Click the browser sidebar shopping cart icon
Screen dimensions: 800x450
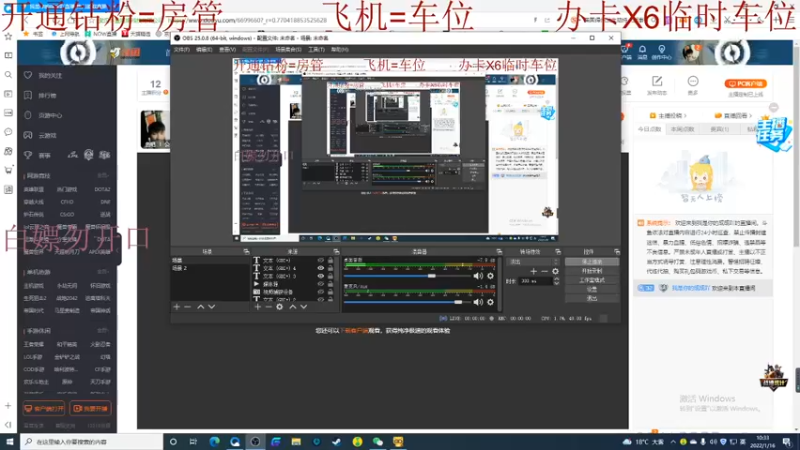coord(8,170)
